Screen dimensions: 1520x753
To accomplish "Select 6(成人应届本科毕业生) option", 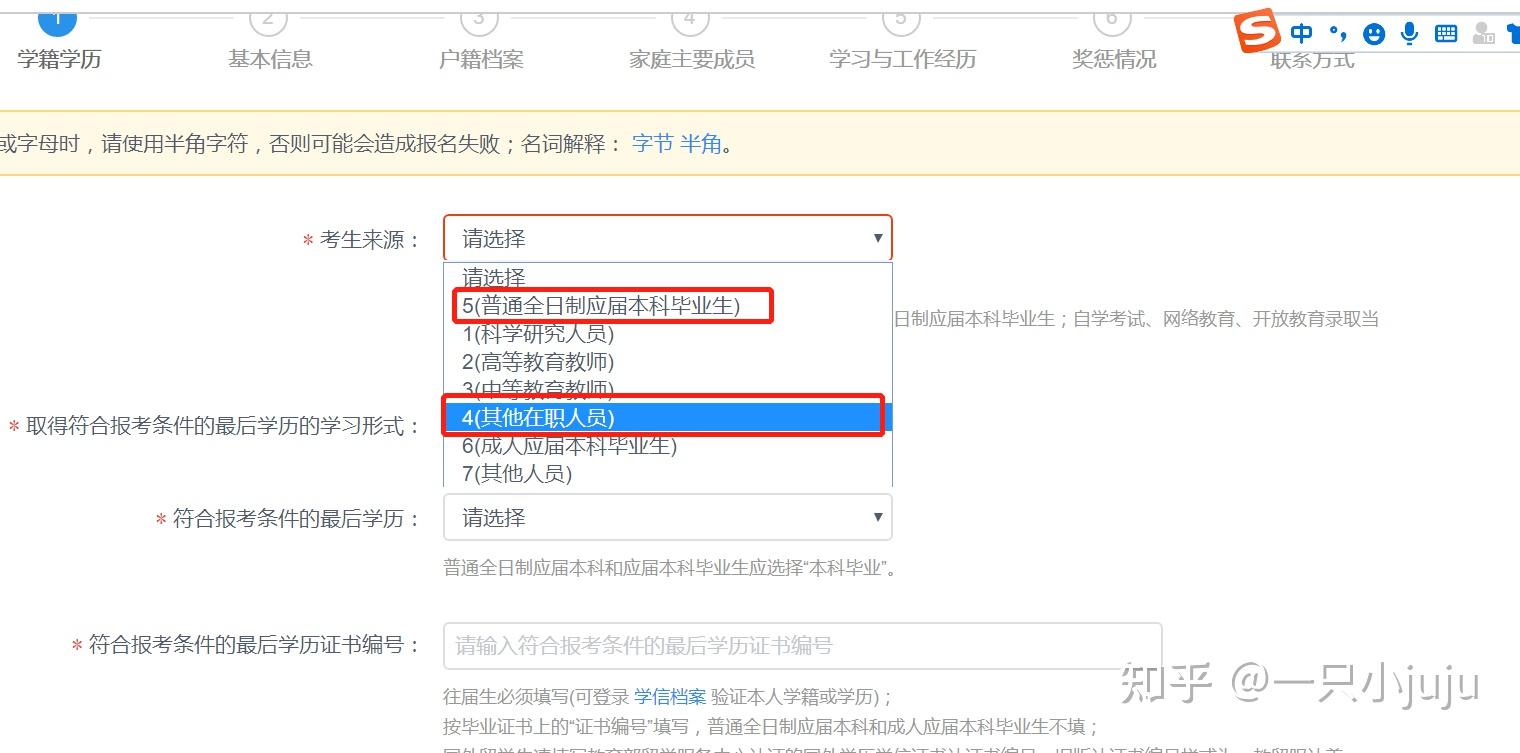I will coord(667,445).
